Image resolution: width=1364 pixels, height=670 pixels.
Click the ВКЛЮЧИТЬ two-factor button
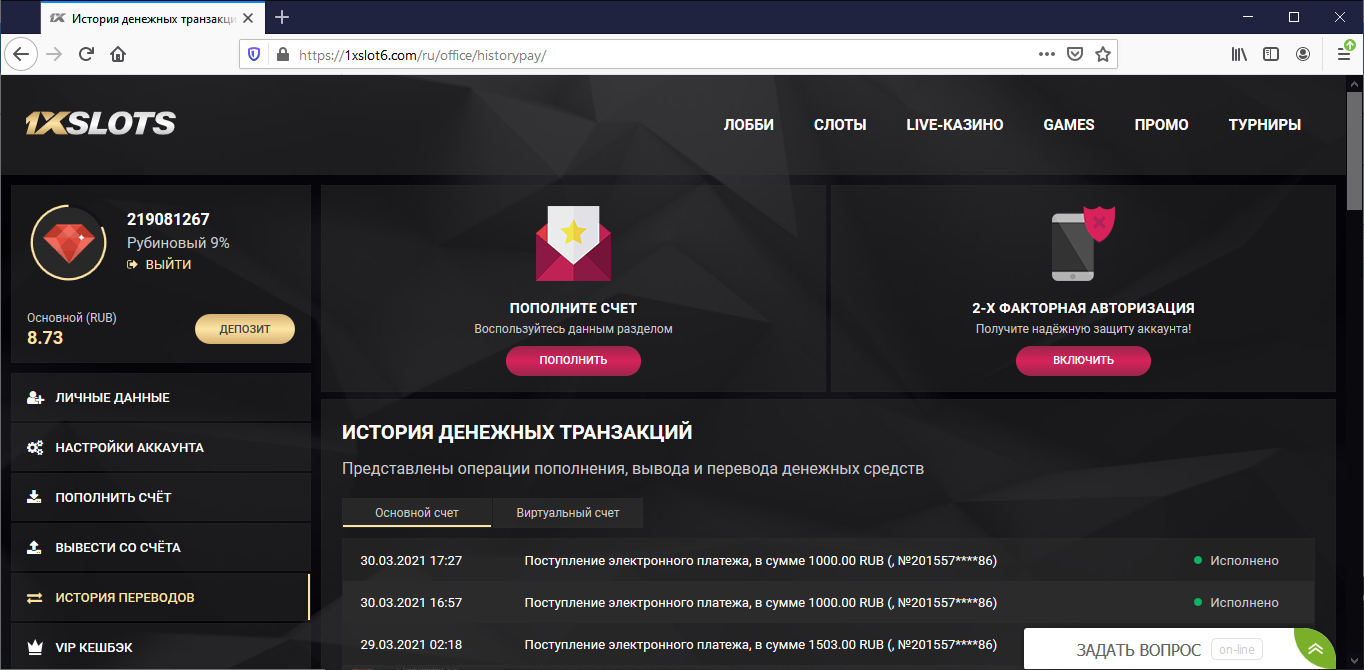1083,360
